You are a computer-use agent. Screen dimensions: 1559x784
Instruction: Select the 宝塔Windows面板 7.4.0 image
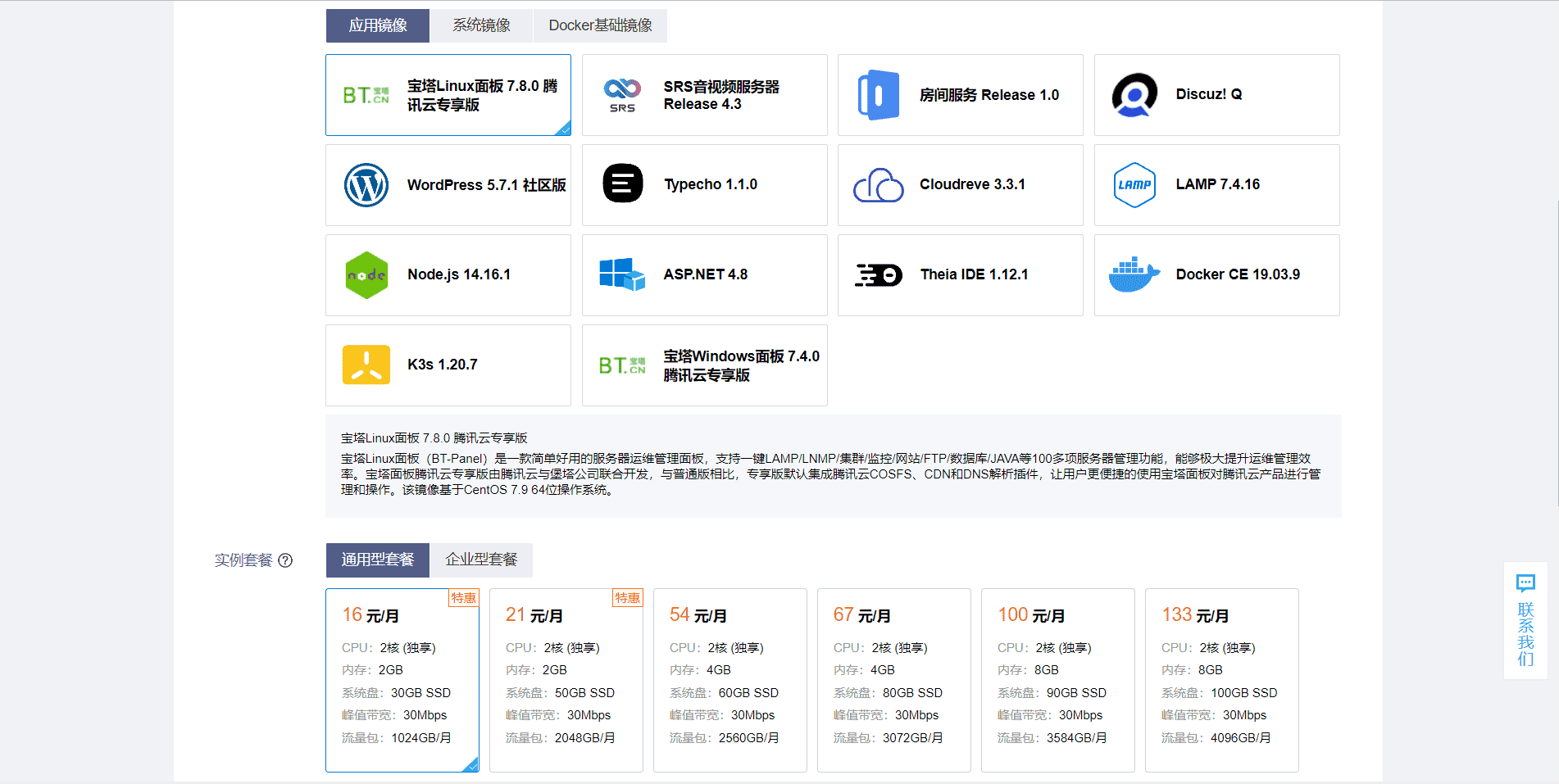[x=704, y=365]
